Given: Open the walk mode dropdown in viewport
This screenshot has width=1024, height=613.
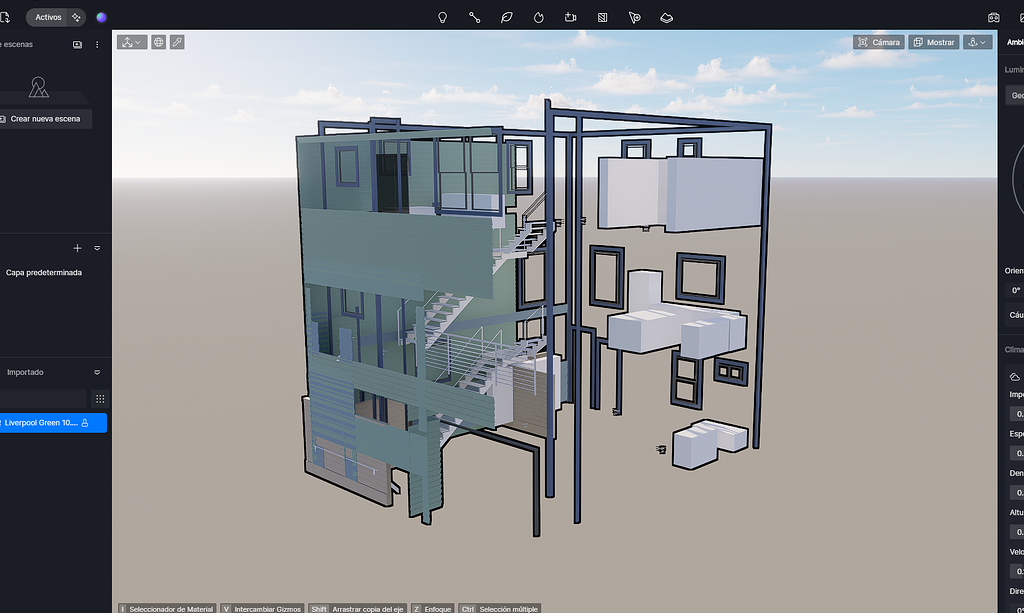Looking at the screenshot, I should click(978, 42).
